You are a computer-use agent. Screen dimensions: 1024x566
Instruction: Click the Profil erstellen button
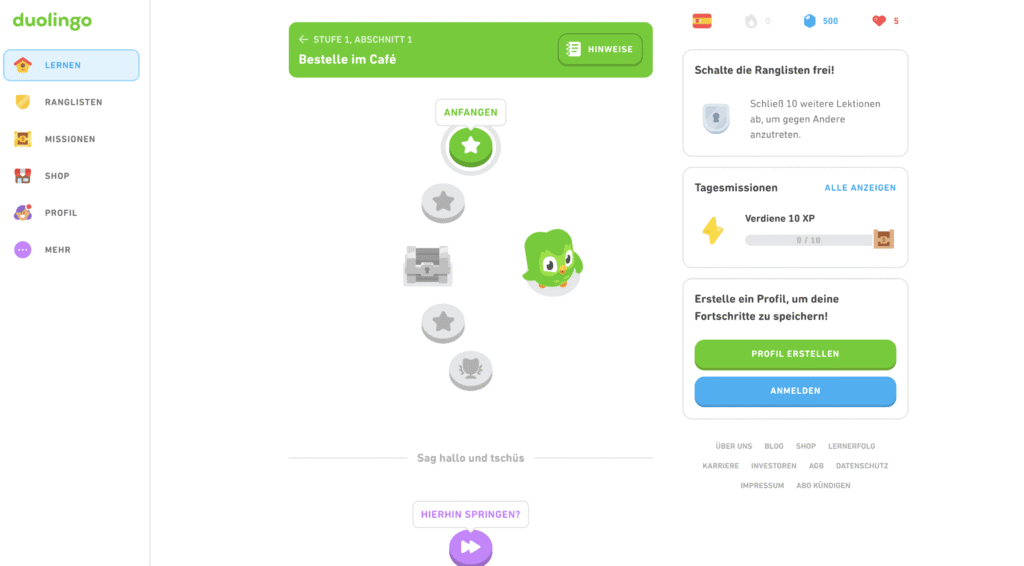(795, 354)
